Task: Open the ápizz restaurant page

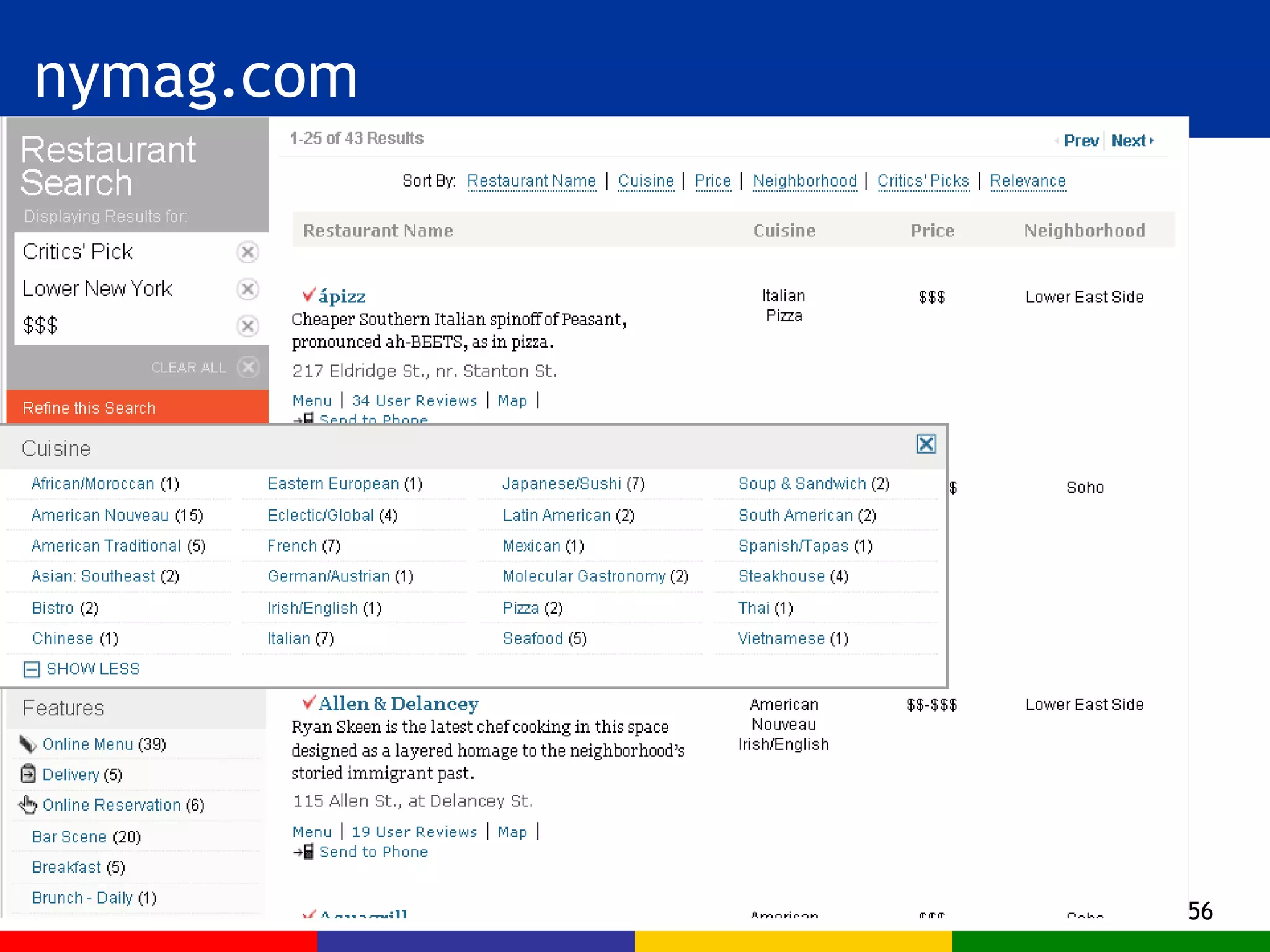Action: pyautogui.click(x=341, y=297)
